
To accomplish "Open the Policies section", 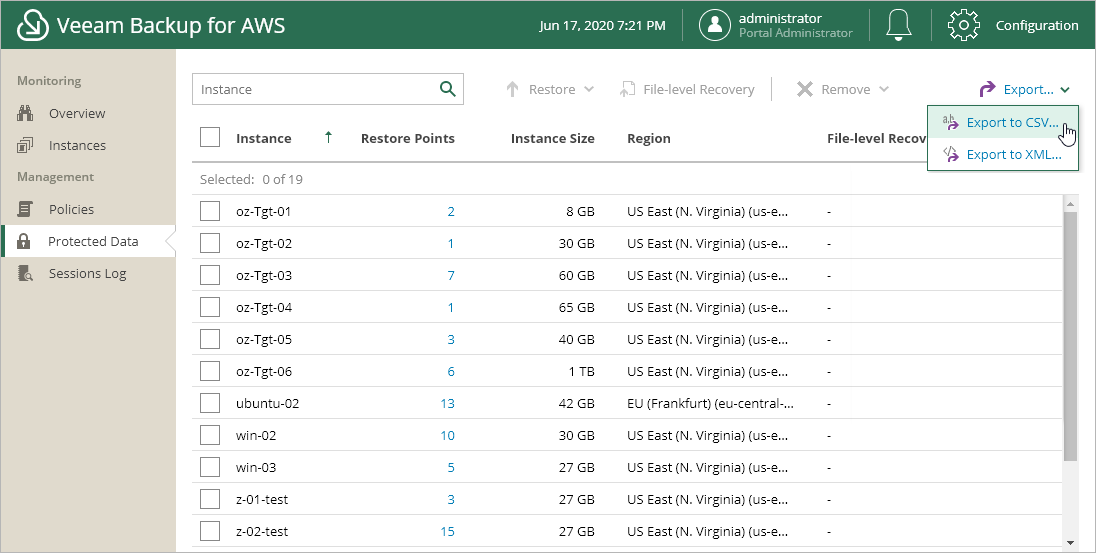I will (71, 209).
